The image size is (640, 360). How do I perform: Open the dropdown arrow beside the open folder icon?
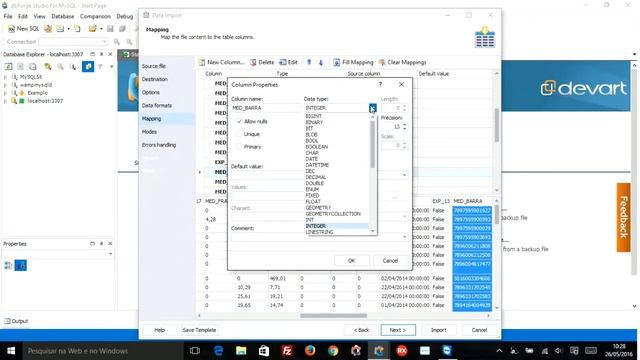point(101,29)
